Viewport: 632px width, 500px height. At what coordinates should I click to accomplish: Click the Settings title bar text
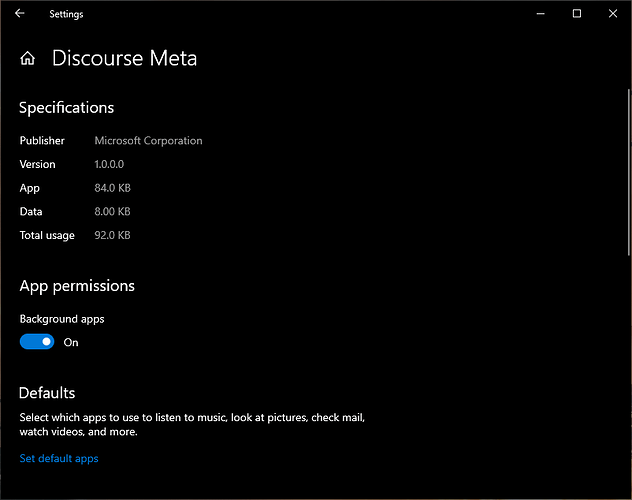click(x=66, y=14)
